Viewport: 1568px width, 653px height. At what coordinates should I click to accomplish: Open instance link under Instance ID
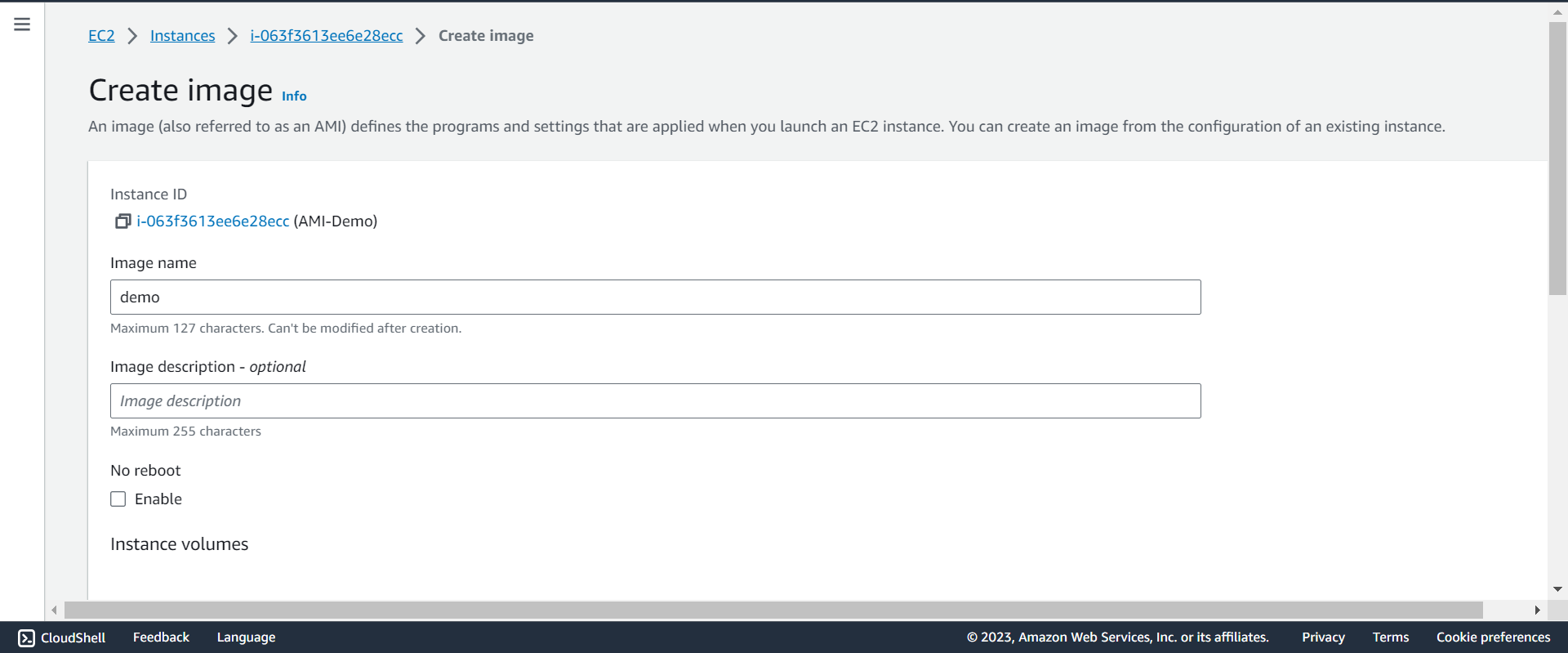pos(213,221)
